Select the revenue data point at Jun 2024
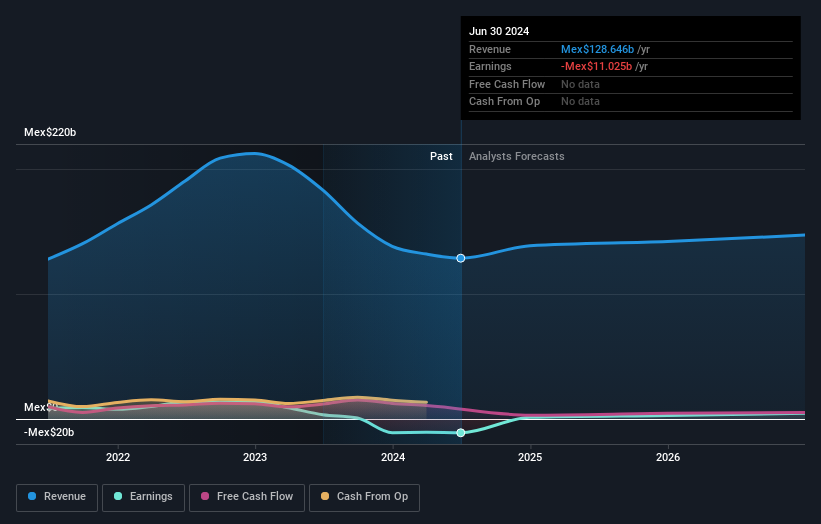 [461, 258]
